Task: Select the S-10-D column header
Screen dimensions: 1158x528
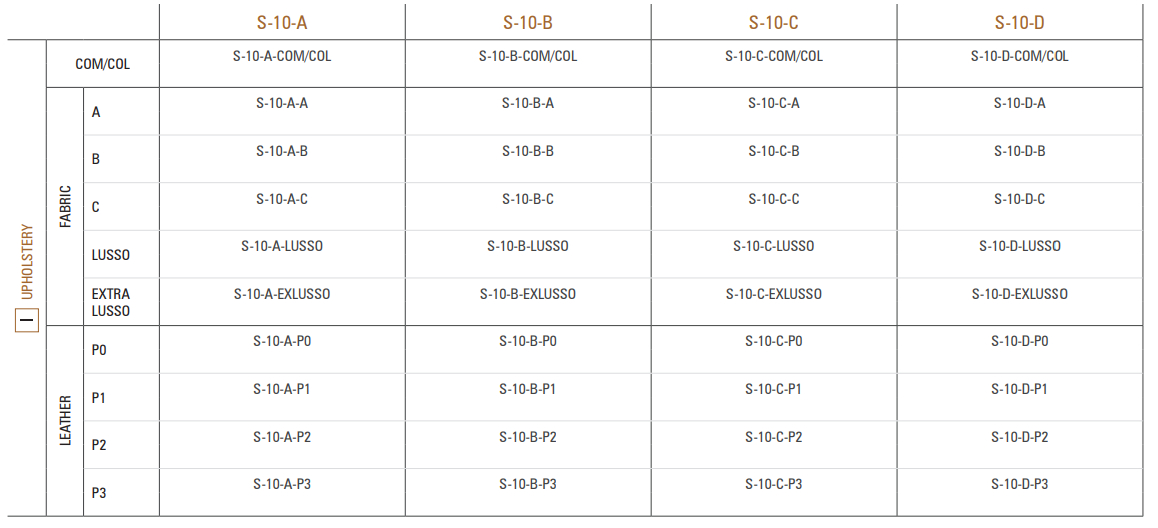Action: click(x=1019, y=22)
